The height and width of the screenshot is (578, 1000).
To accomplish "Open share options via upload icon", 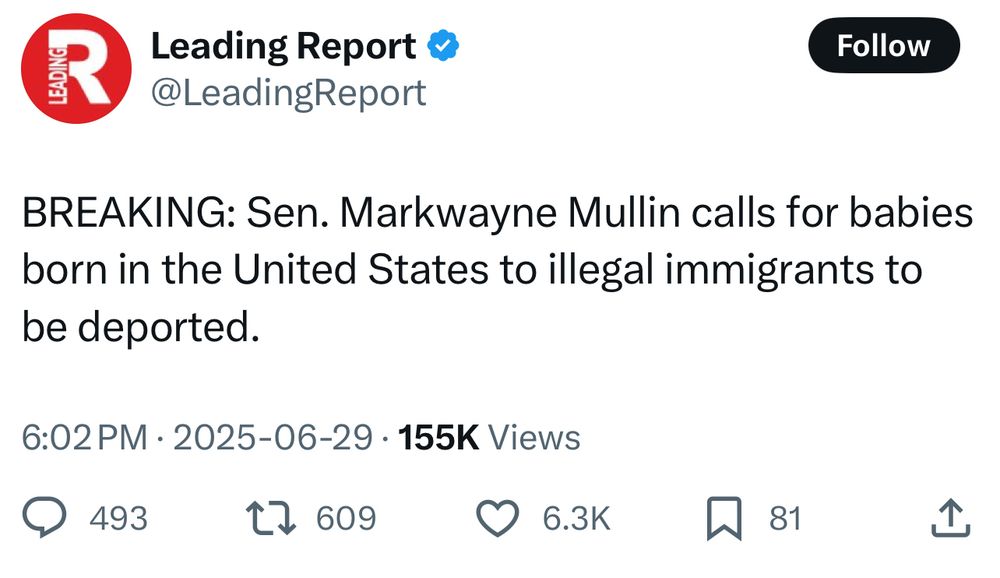I will pyautogui.click(x=950, y=517).
